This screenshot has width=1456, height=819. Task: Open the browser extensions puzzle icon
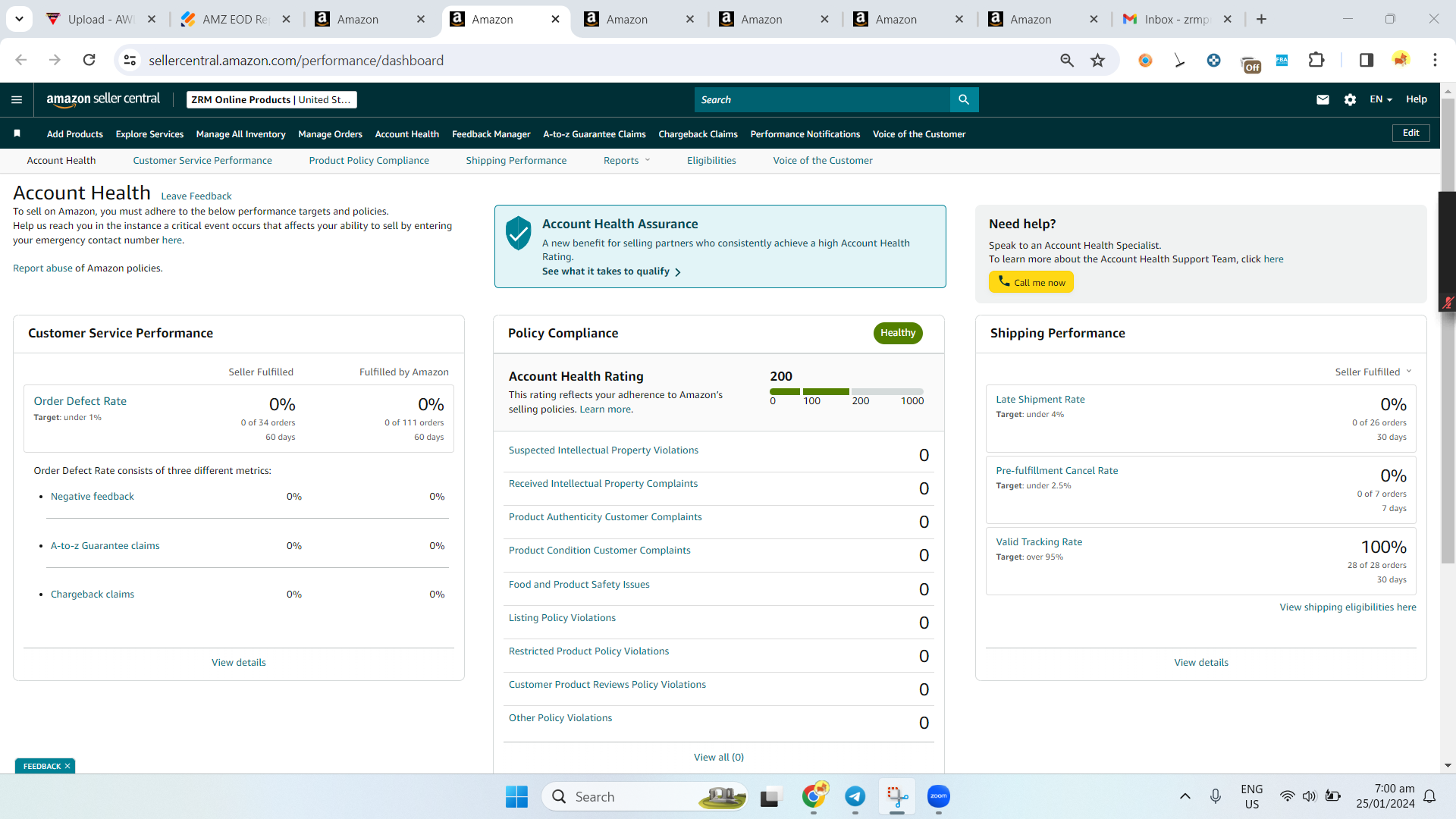1316,60
